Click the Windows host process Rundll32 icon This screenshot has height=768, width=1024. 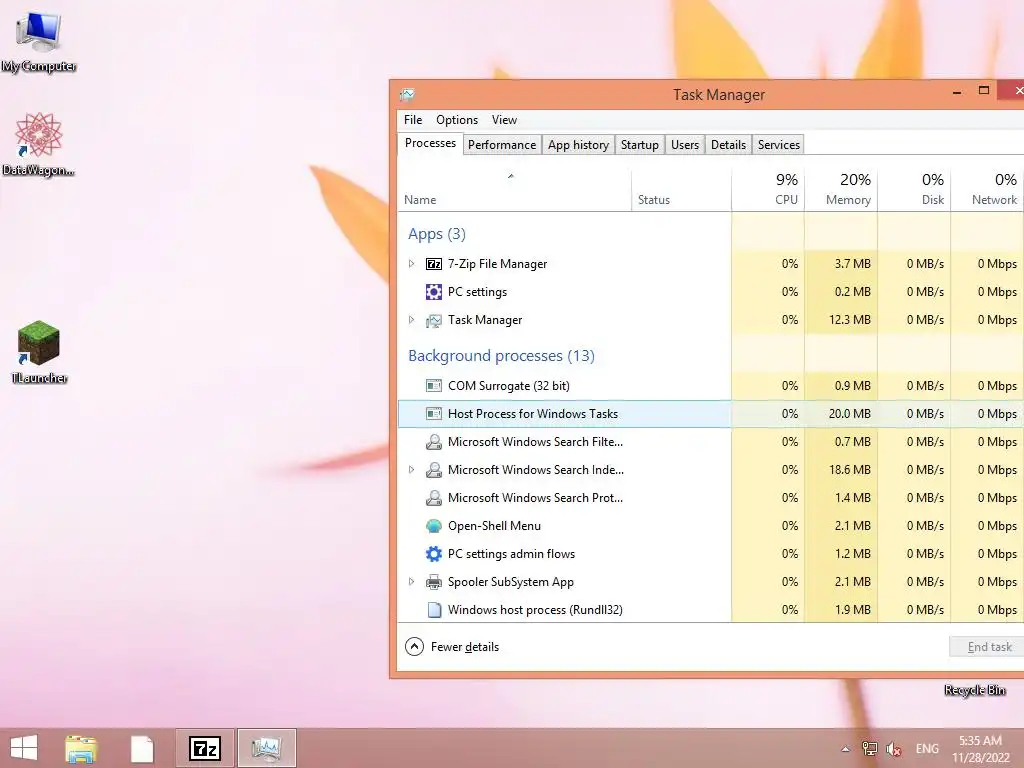click(x=434, y=610)
